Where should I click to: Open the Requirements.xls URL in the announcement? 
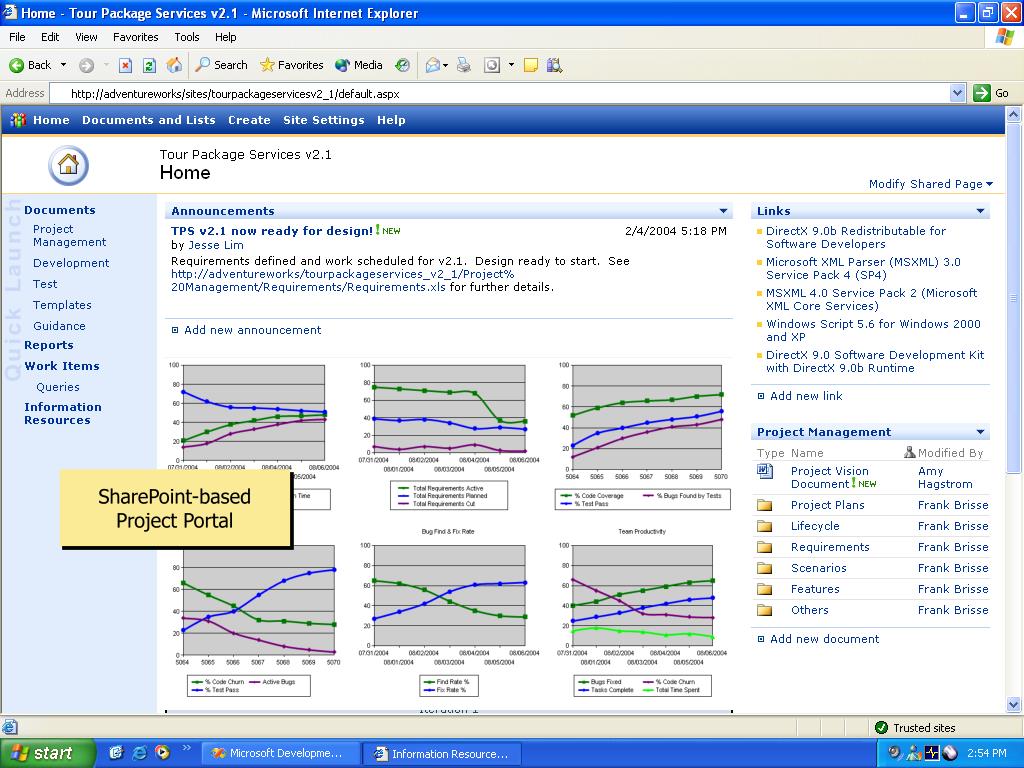[342, 281]
